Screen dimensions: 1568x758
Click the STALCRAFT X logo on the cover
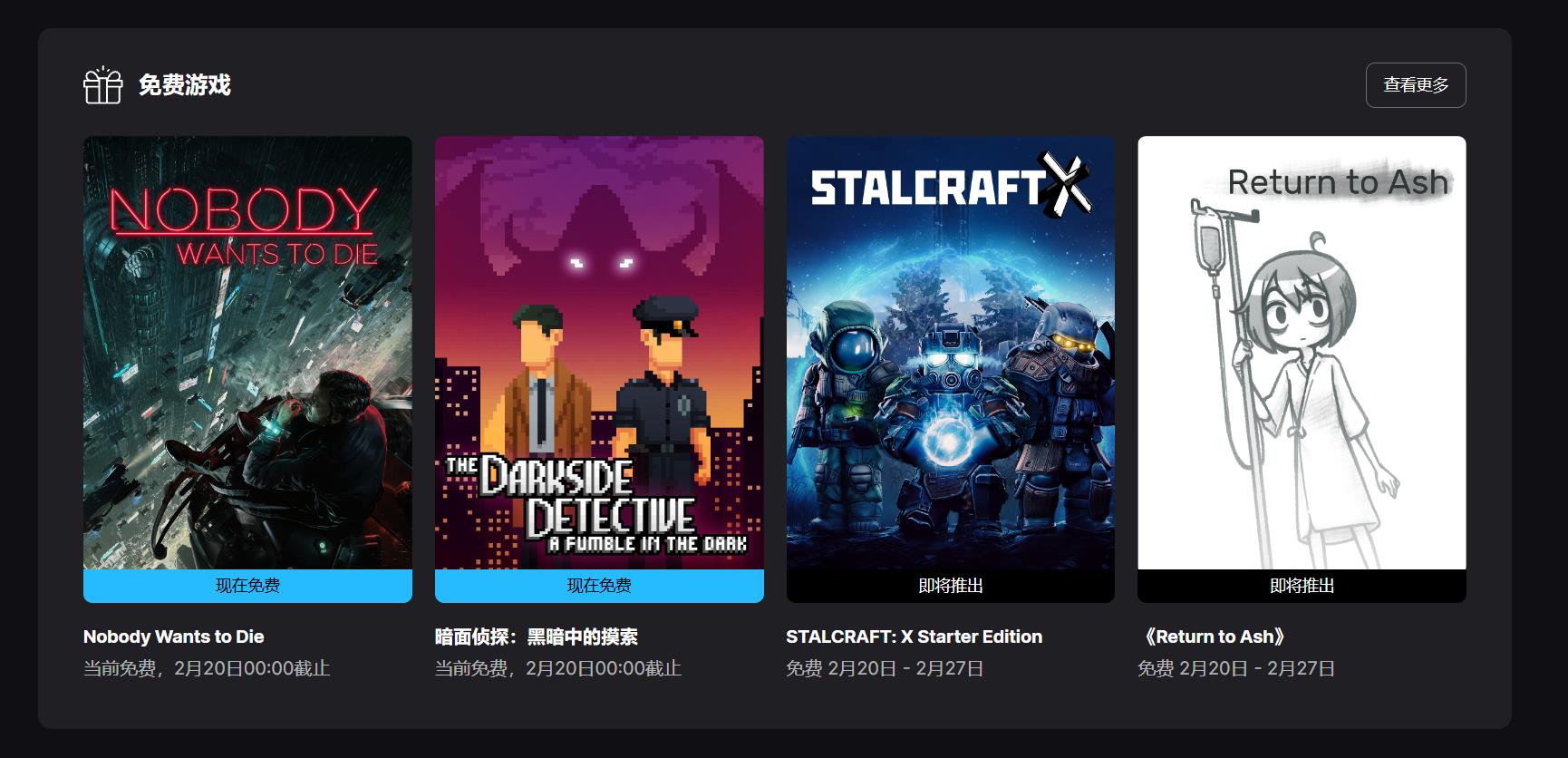pos(950,186)
